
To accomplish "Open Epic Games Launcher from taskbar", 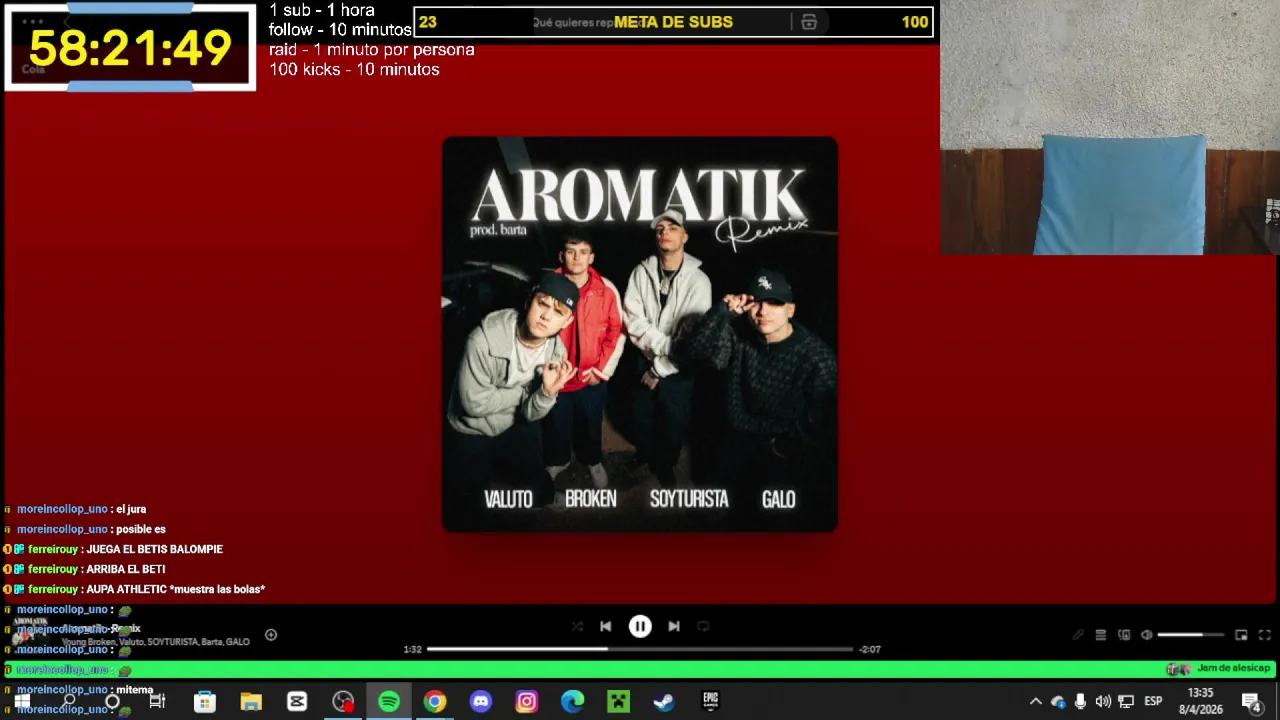I will click(x=711, y=701).
